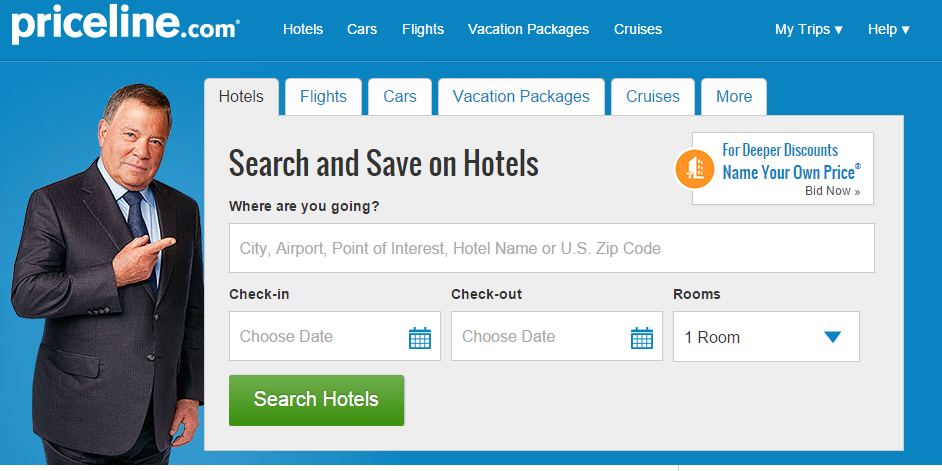Open the Check-in calendar icon
Viewport: 942px width, 471px height.
tap(420, 338)
